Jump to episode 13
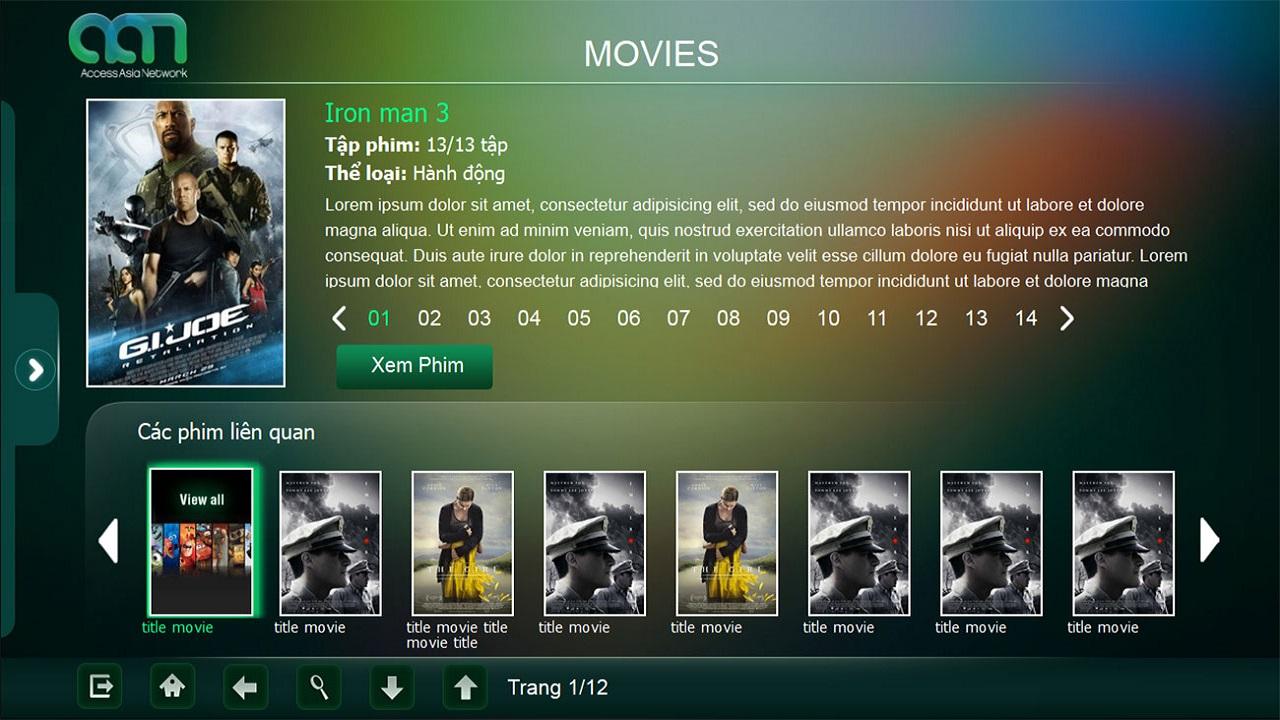This screenshot has height=720, width=1280. 976,318
